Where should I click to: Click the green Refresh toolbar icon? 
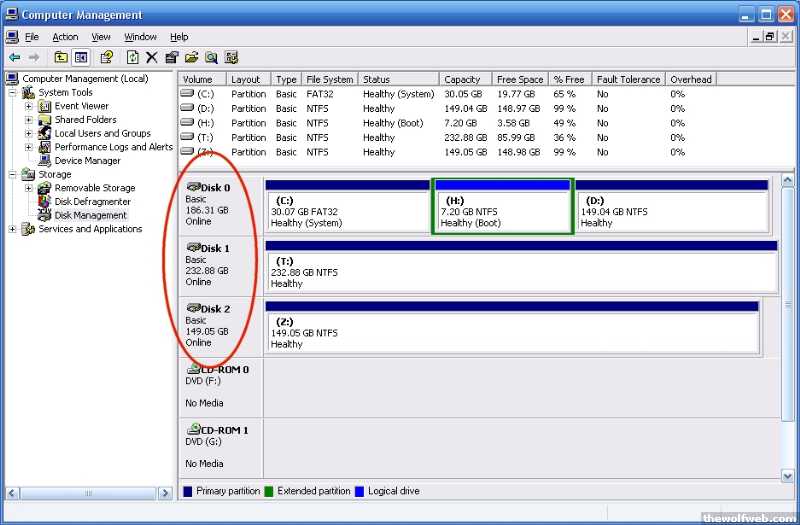(x=132, y=57)
